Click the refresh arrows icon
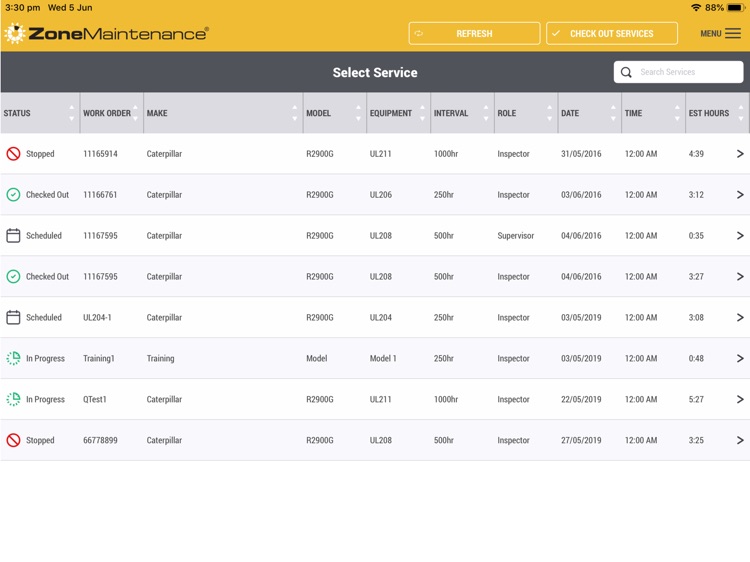750x562 pixels. click(x=419, y=33)
